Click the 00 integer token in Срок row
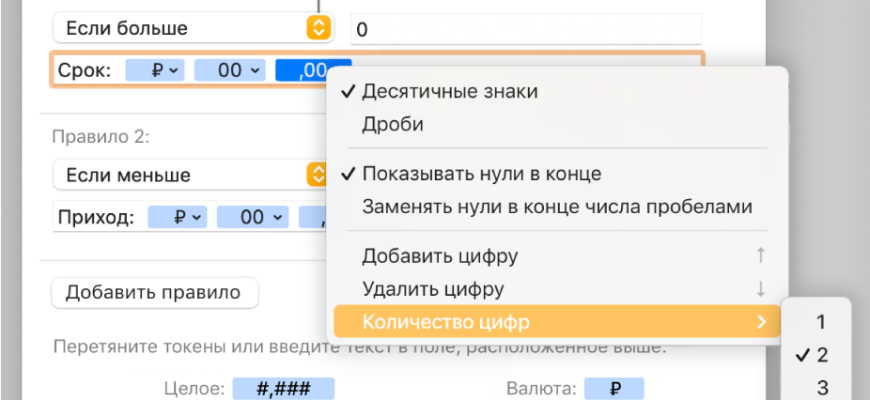 pyautogui.click(x=230, y=71)
